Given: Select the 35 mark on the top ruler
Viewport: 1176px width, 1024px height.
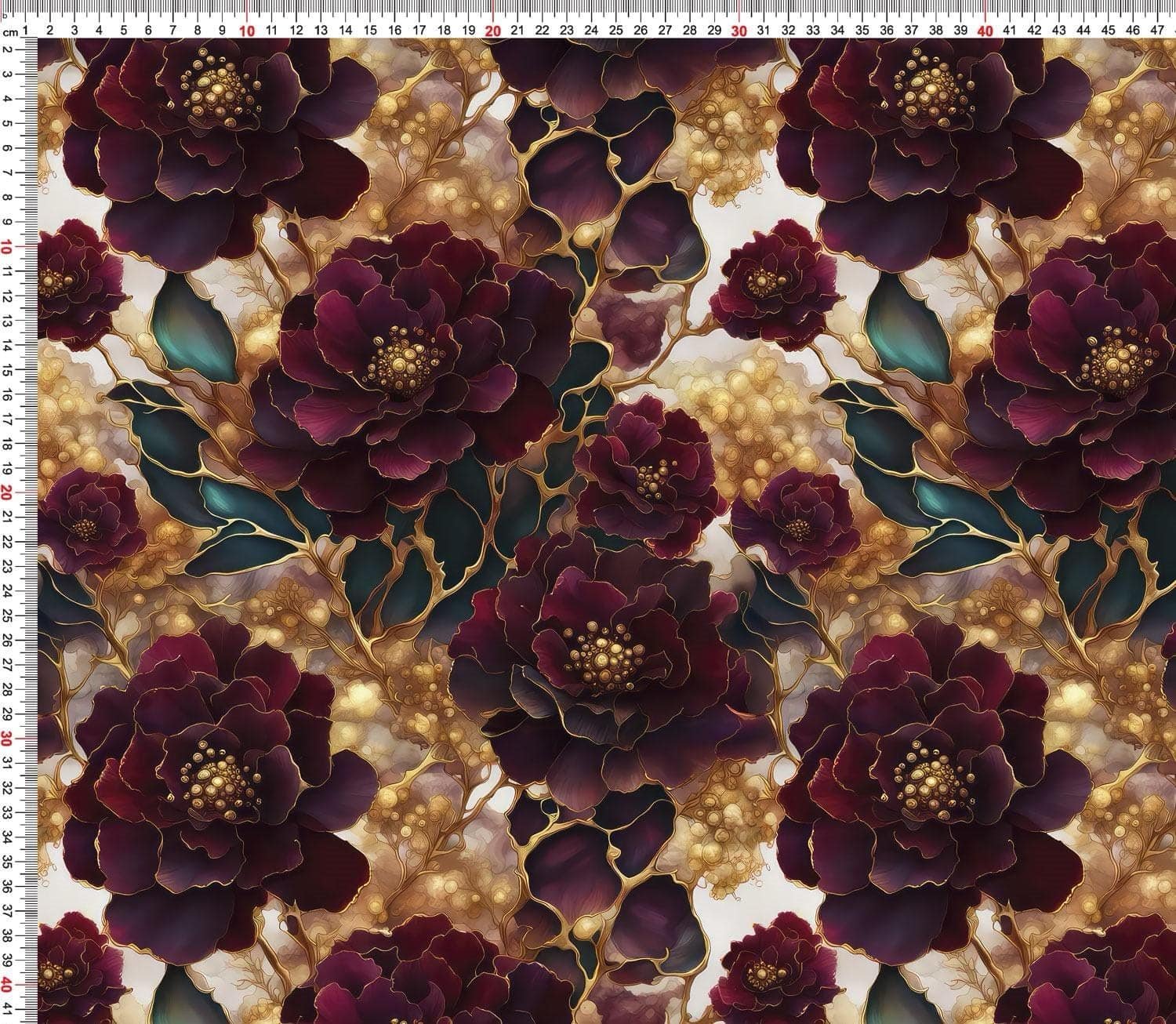Looking at the screenshot, I should (862, 31).
